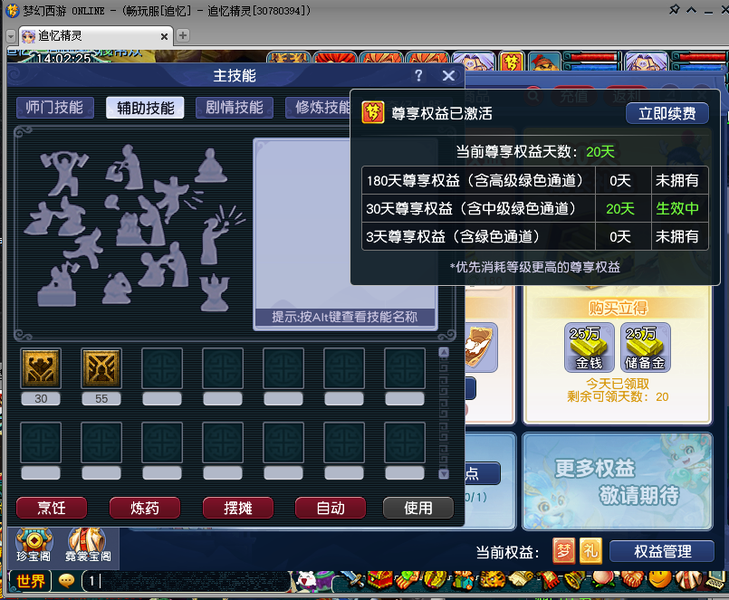Click the 25万 金钱 gold reward icon
Screen dimensions: 729x600
coord(589,348)
